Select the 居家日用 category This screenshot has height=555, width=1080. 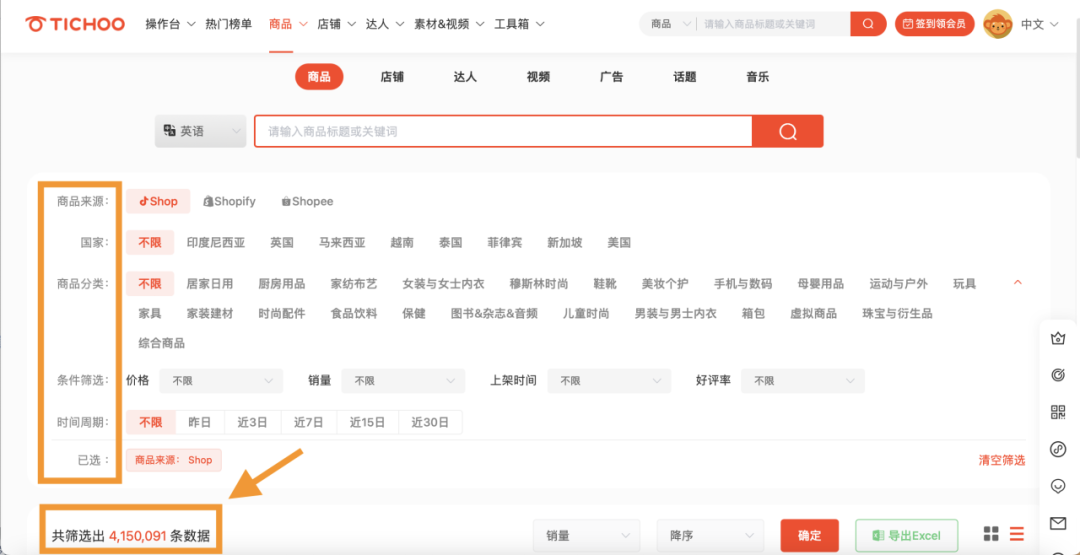click(209, 283)
